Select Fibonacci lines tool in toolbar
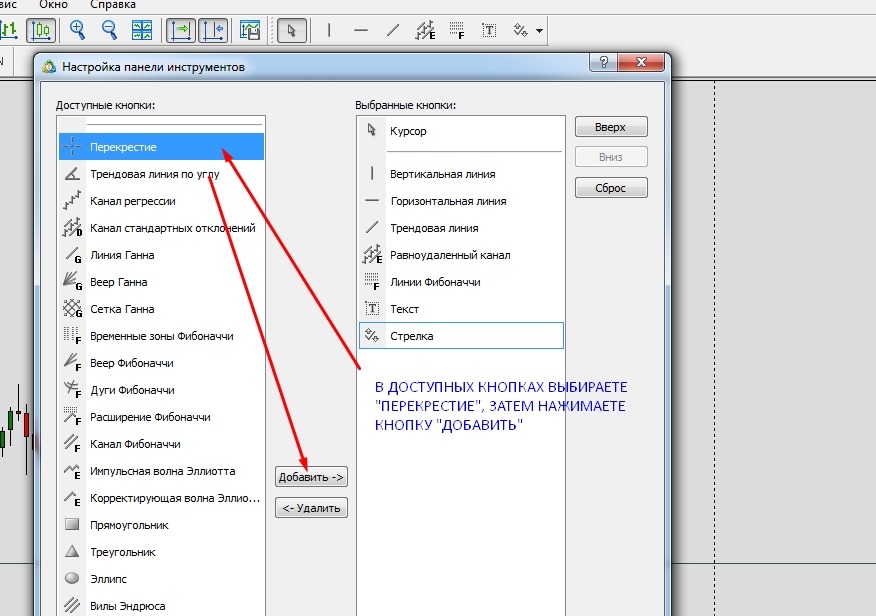Screen dimensions: 876x616 point(457,30)
